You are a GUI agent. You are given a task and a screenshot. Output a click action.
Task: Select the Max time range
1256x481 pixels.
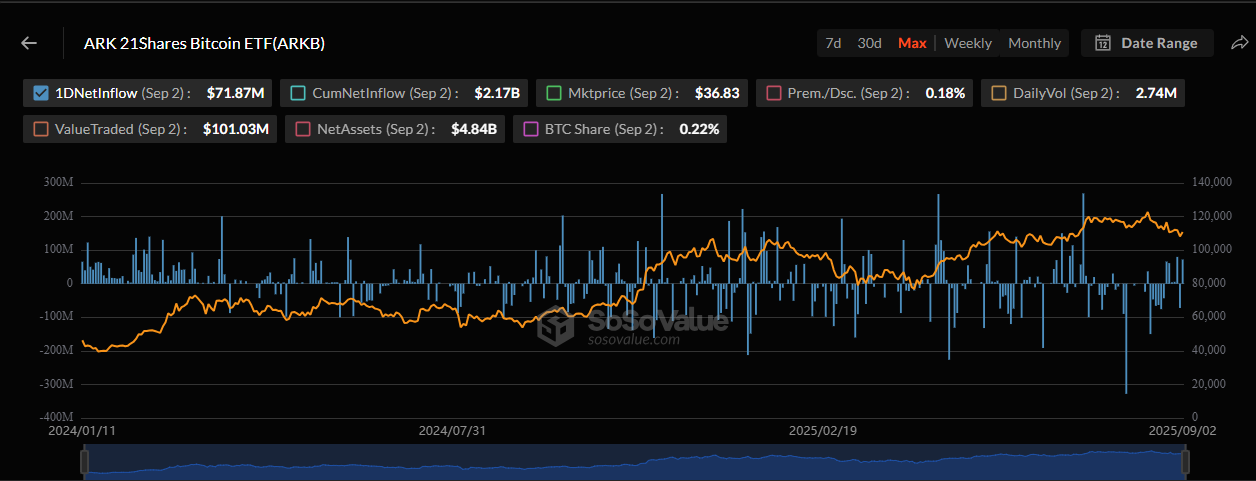point(912,43)
